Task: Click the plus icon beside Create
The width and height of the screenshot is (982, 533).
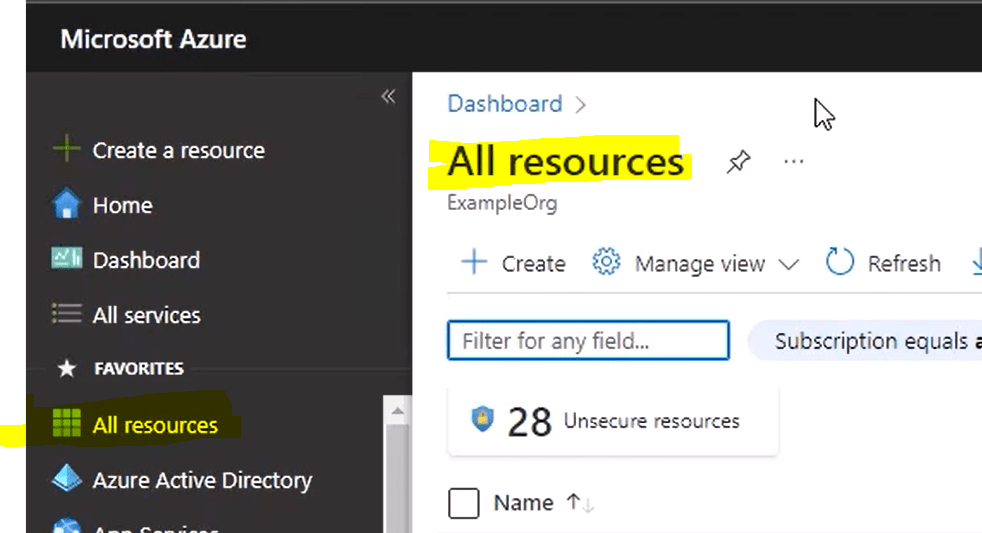Action: click(x=474, y=262)
